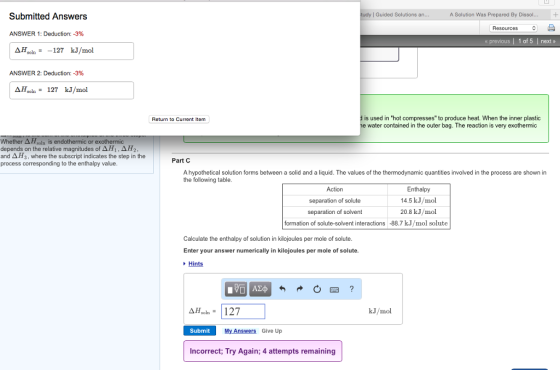Open equation editor help question mark

351,289
